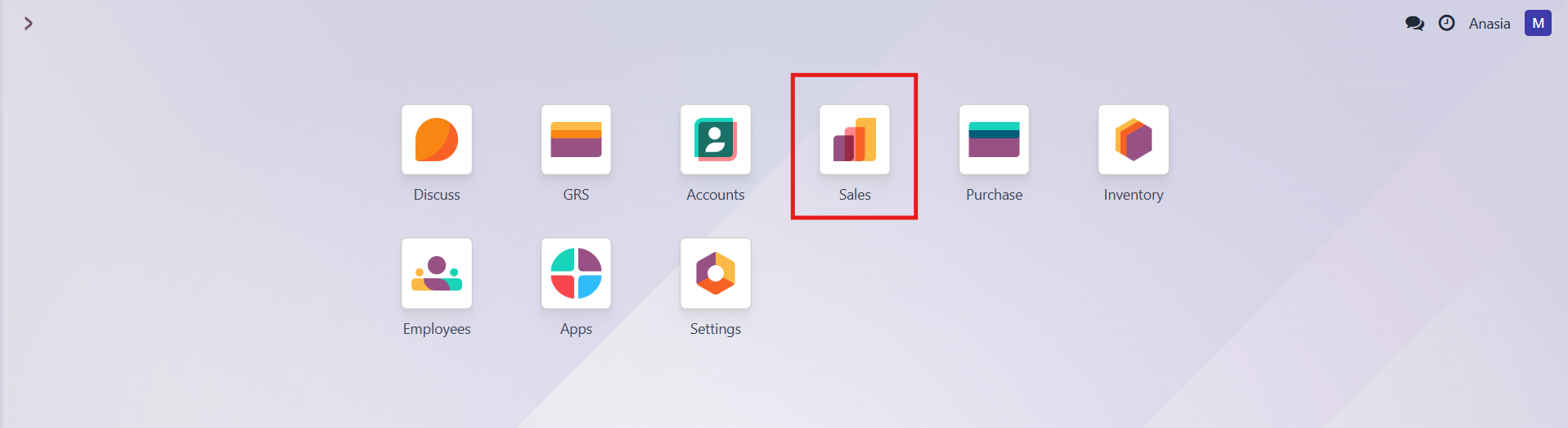Viewport: 1568px width, 428px height.
Task: Click the Settings text label
Action: (715, 329)
